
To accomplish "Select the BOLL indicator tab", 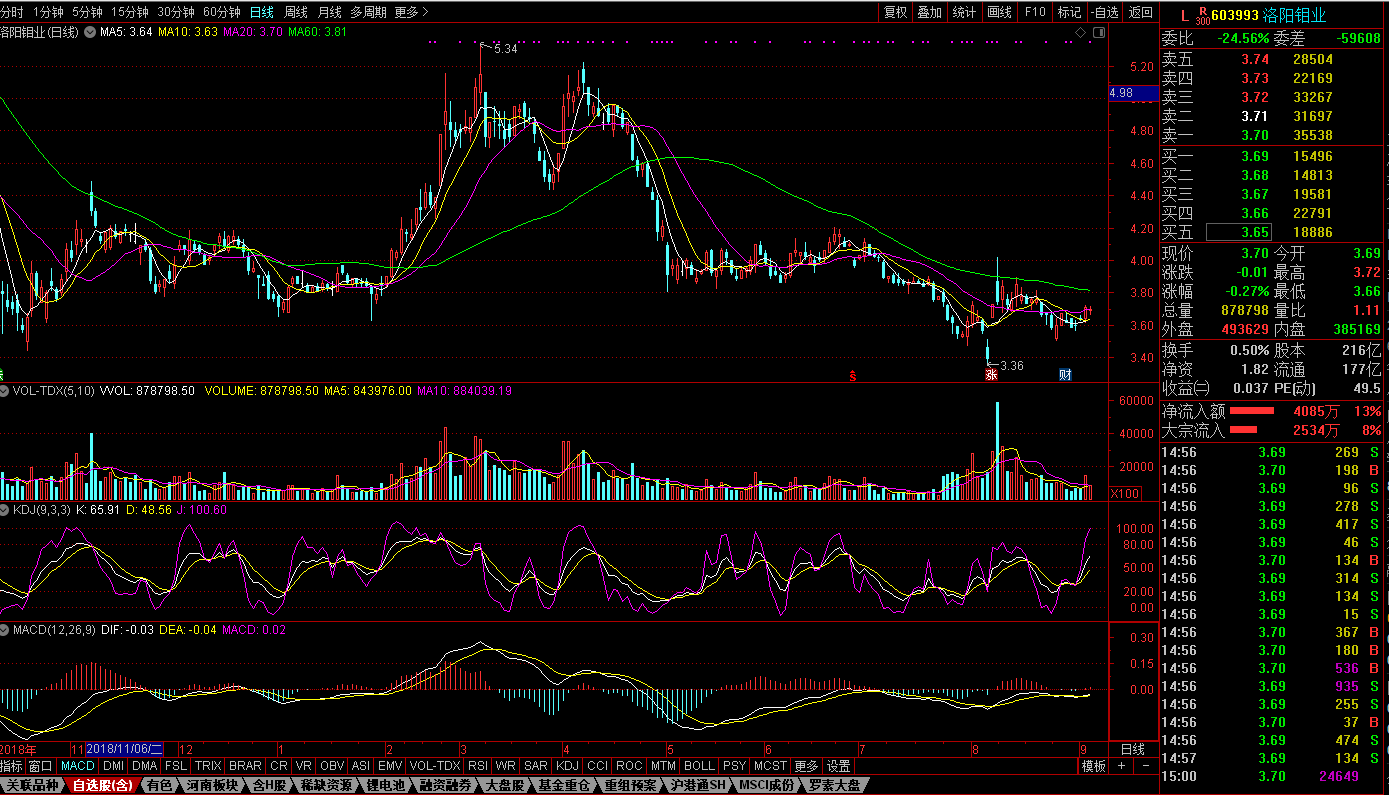I will coord(699,766).
